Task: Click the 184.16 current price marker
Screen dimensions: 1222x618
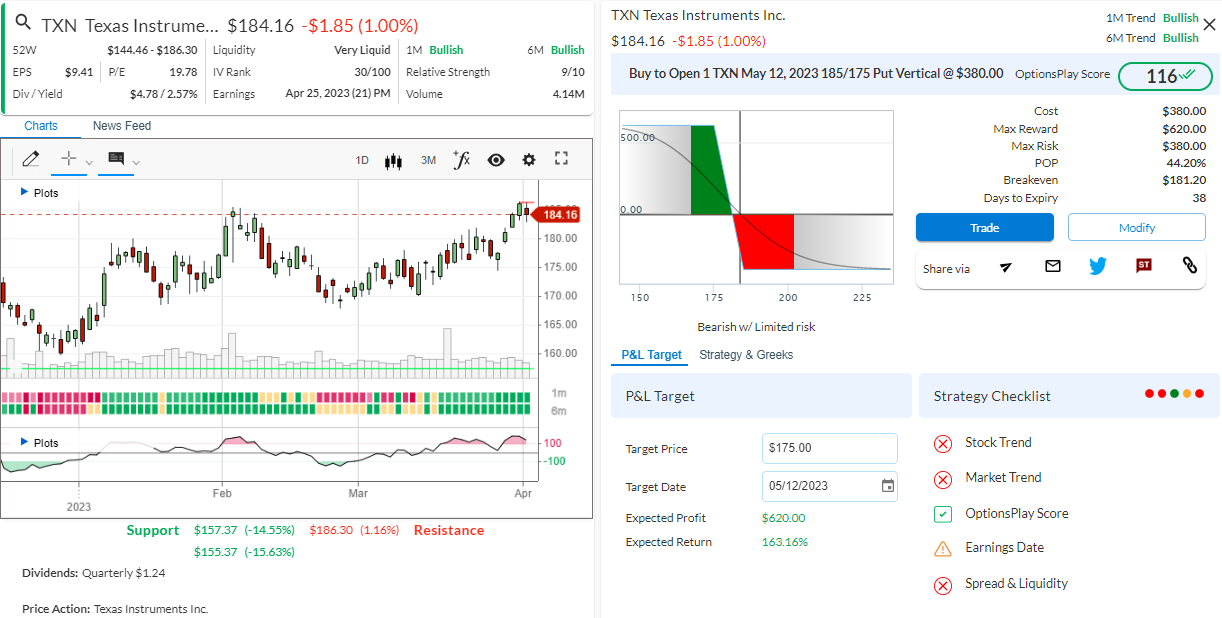Action: pos(558,215)
